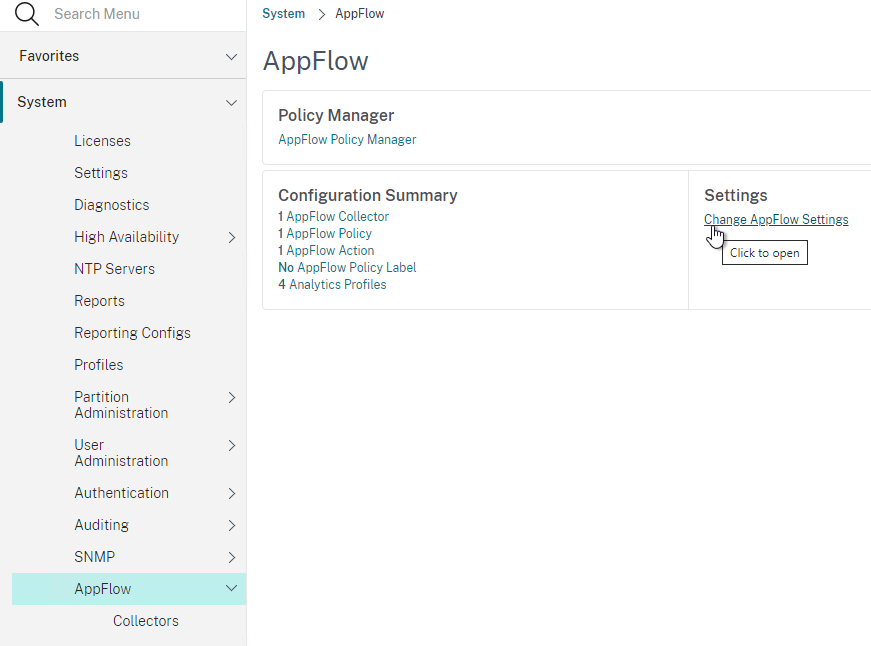Click into the Search Menu field

(144, 14)
